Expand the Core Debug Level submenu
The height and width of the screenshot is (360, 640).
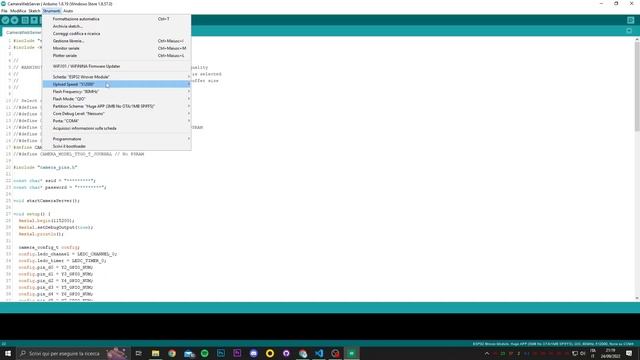pyautogui.click(x=117, y=113)
